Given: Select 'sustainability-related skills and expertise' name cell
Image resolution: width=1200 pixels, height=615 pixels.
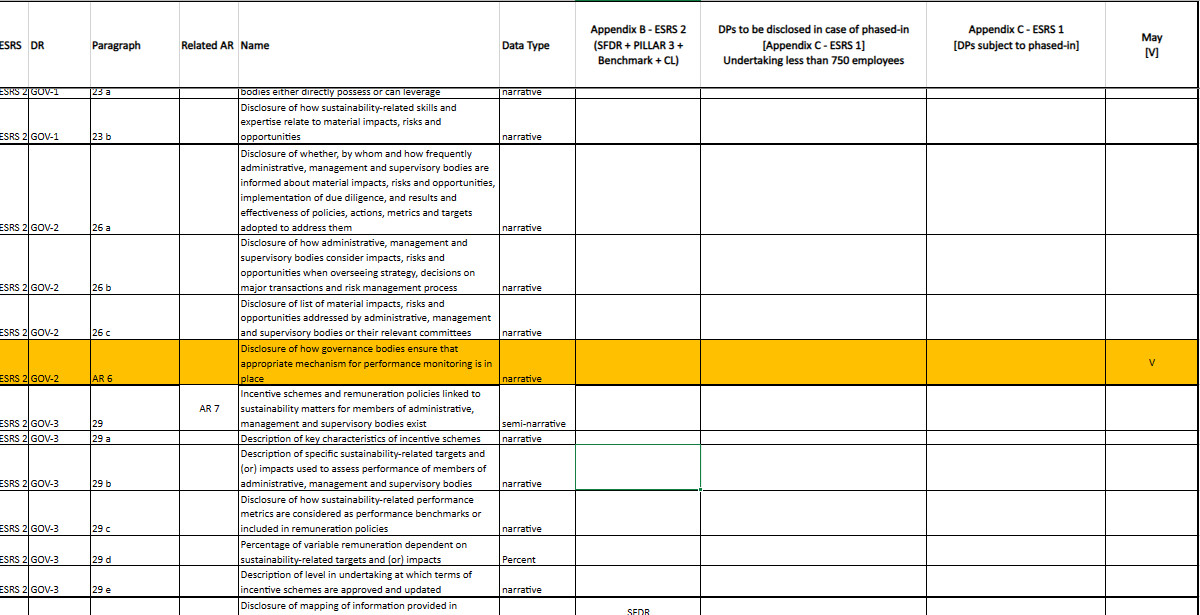Looking at the screenshot, I should pyautogui.click(x=368, y=122).
